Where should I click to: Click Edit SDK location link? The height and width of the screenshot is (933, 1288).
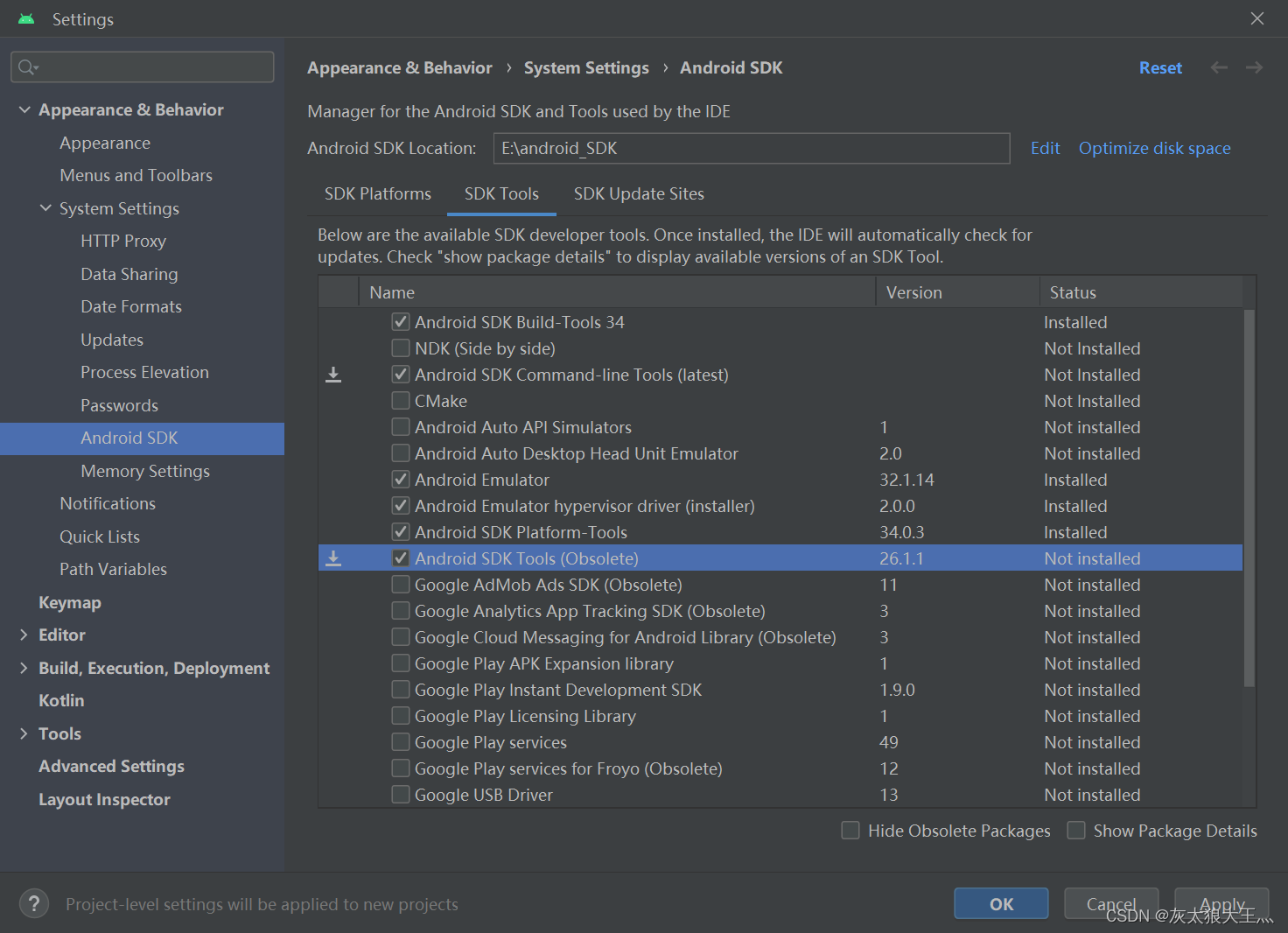click(1045, 148)
